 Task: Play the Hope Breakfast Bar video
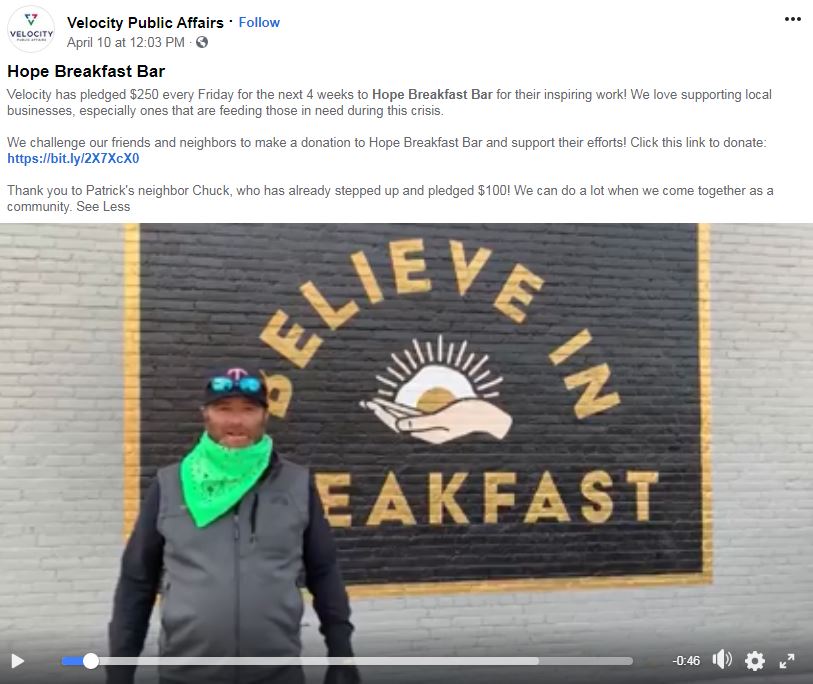(18, 661)
